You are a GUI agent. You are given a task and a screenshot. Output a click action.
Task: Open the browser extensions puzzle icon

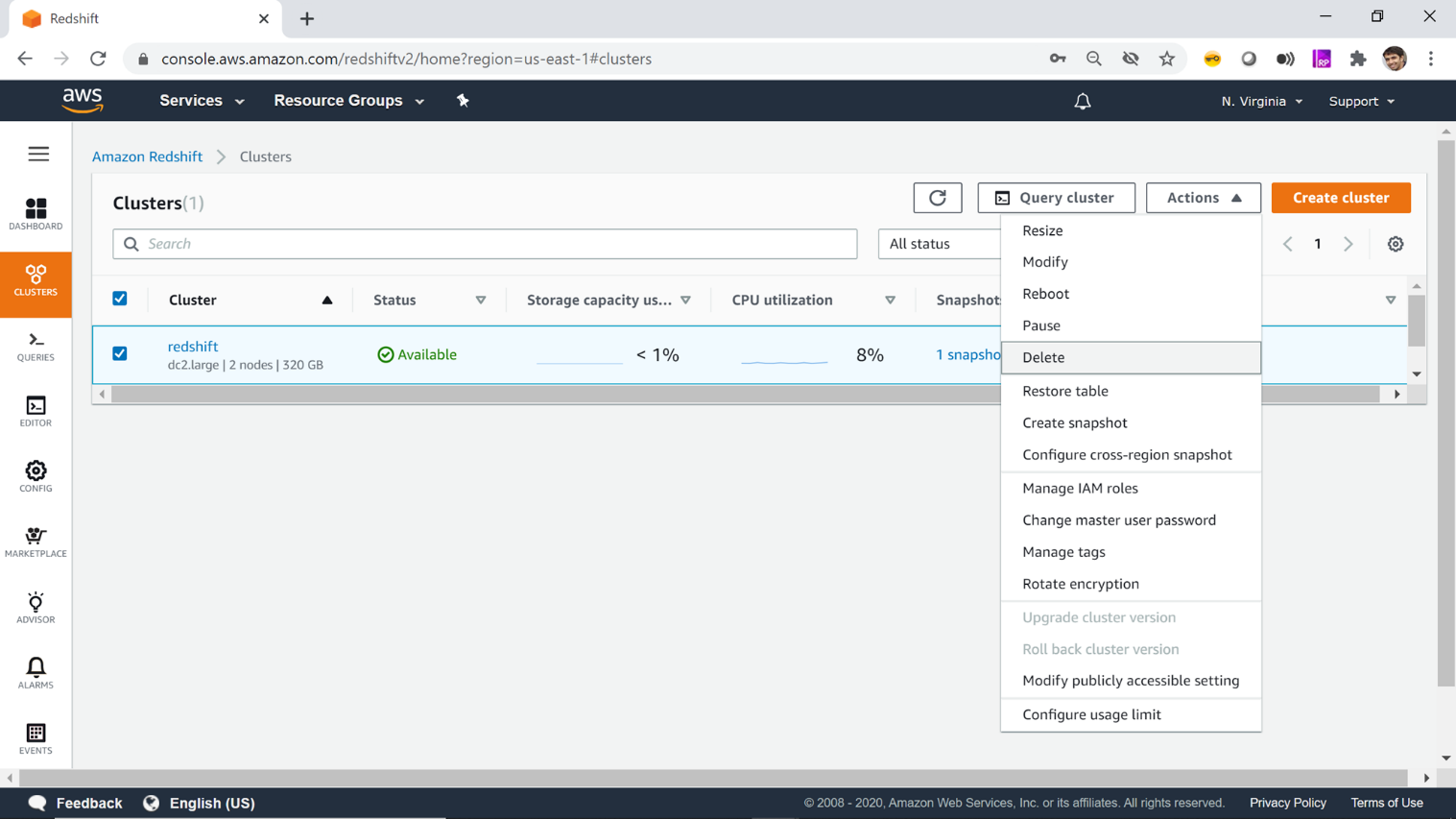pos(1358,59)
